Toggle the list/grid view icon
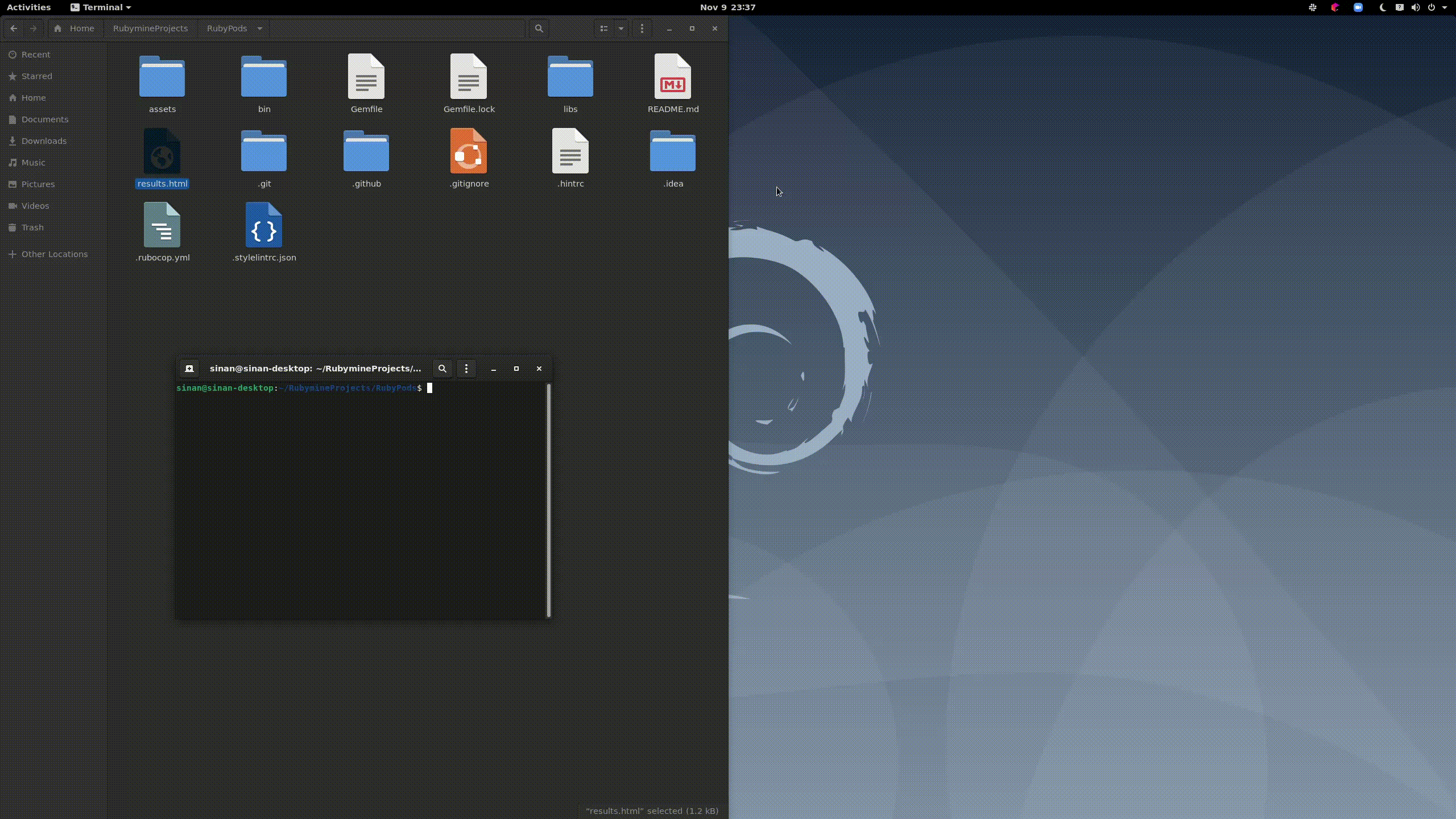 [604, 28]
